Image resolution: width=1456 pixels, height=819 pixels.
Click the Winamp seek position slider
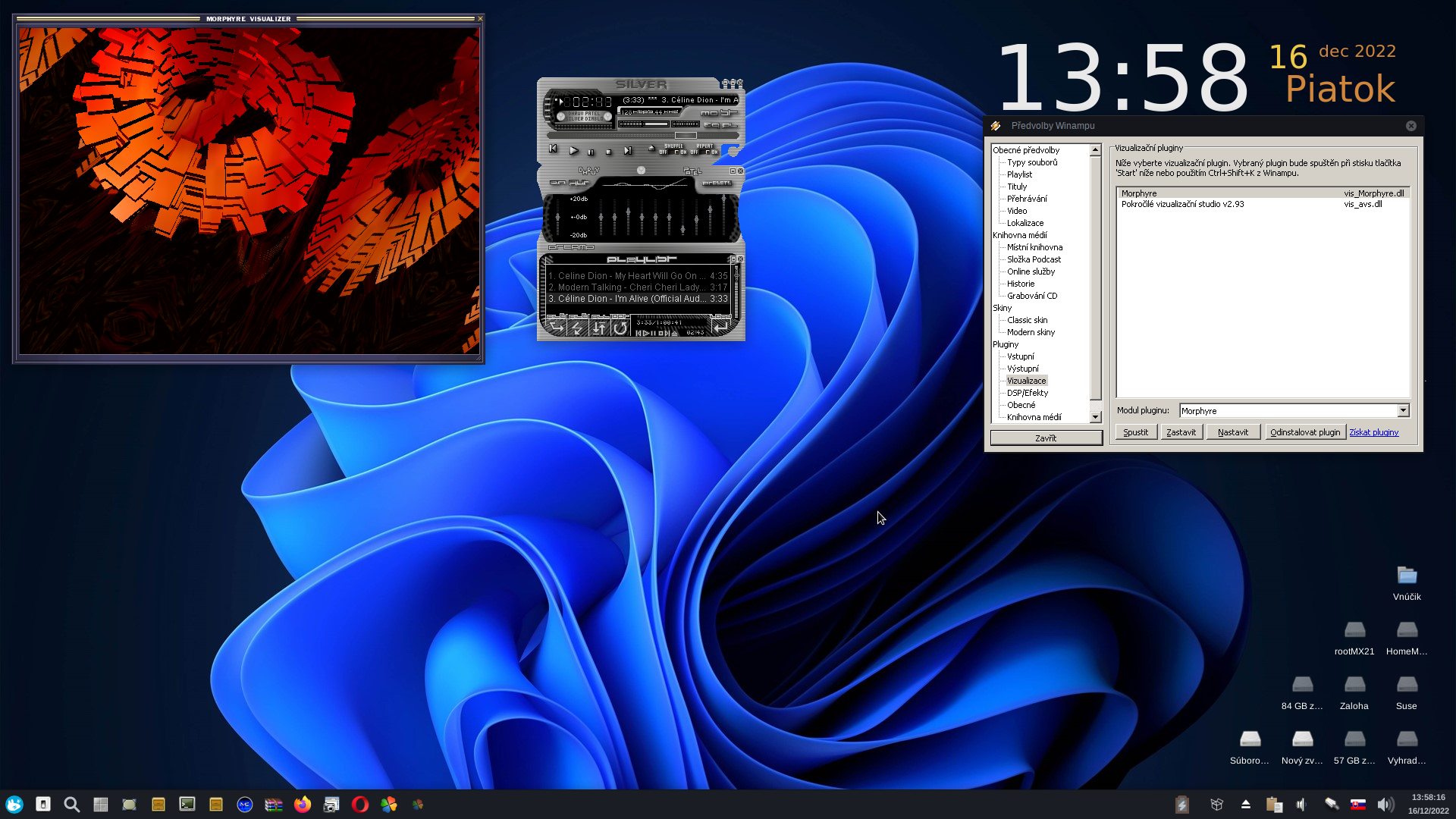pos(686,135)
